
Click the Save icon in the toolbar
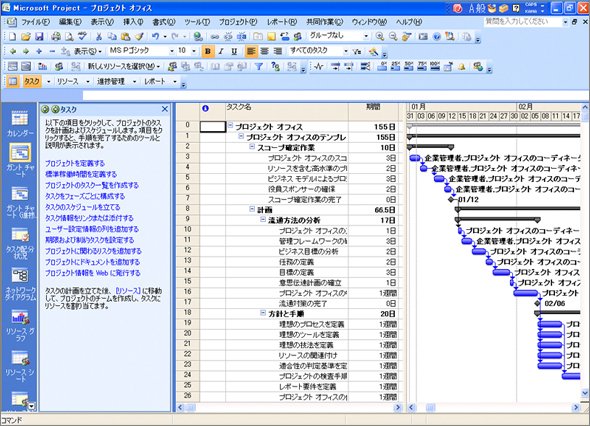(39, 37)
